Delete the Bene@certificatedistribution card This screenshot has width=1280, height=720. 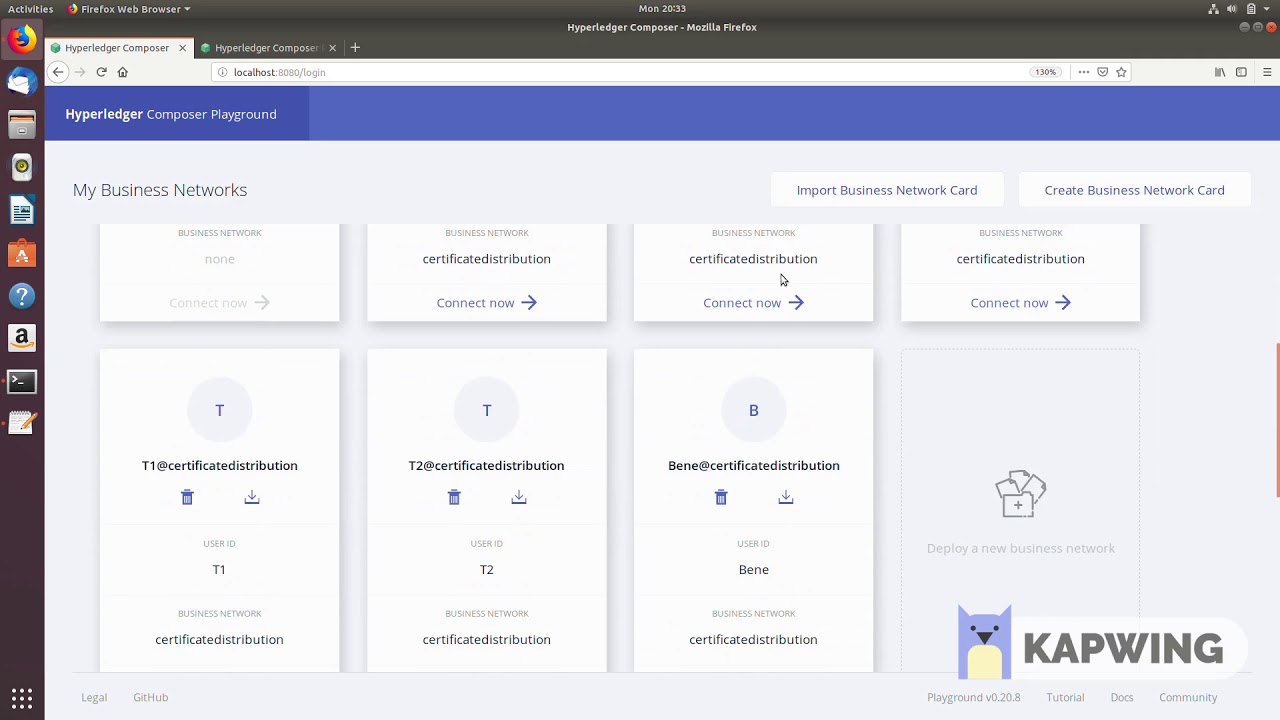[x=721, y=497]
